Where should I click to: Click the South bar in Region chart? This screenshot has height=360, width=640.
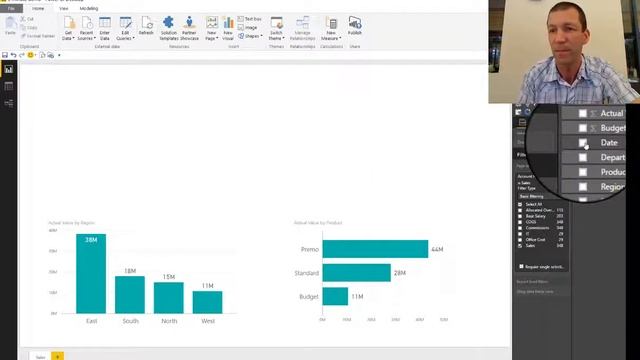coord(130,295)
